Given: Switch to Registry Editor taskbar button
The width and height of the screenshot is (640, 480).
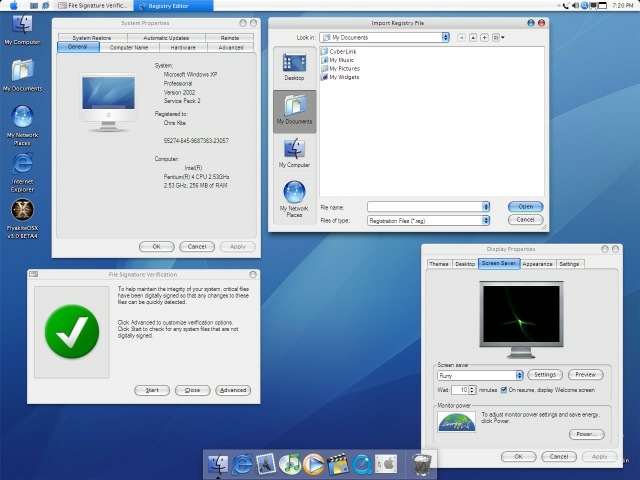Looking at the screenshot, I should [174, 6].
